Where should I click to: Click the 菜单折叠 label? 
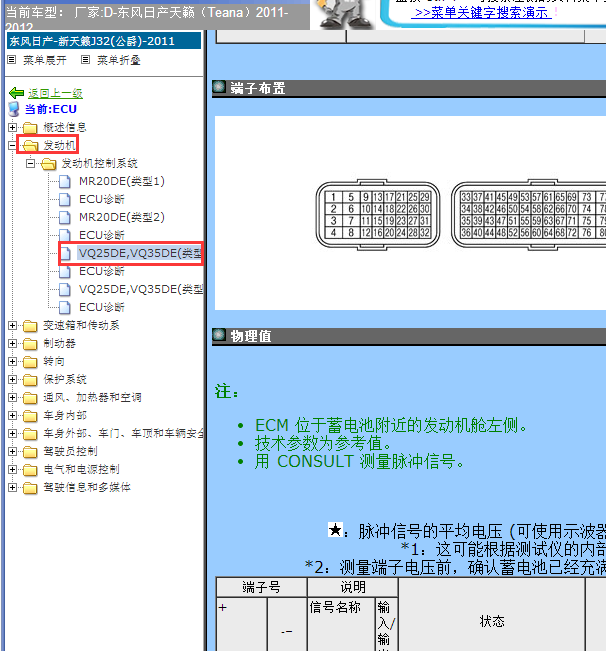click(119, 60)
